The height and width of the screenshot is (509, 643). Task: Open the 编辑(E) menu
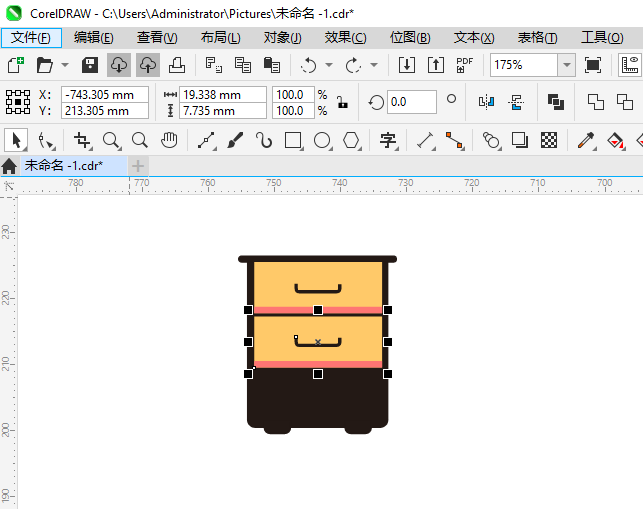click(93, 38)
